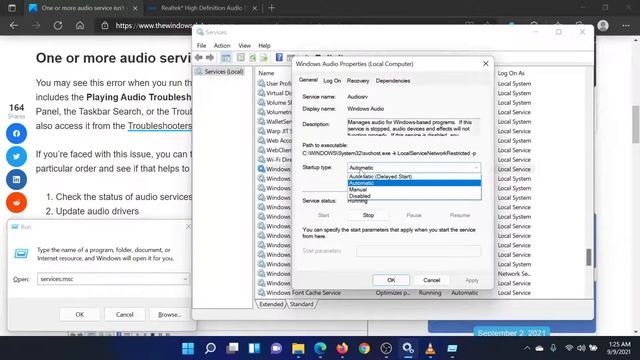This screenshot has height=360, width=640.
Task: Click the Services app icon in the taskbar
Action: [408, 348]
